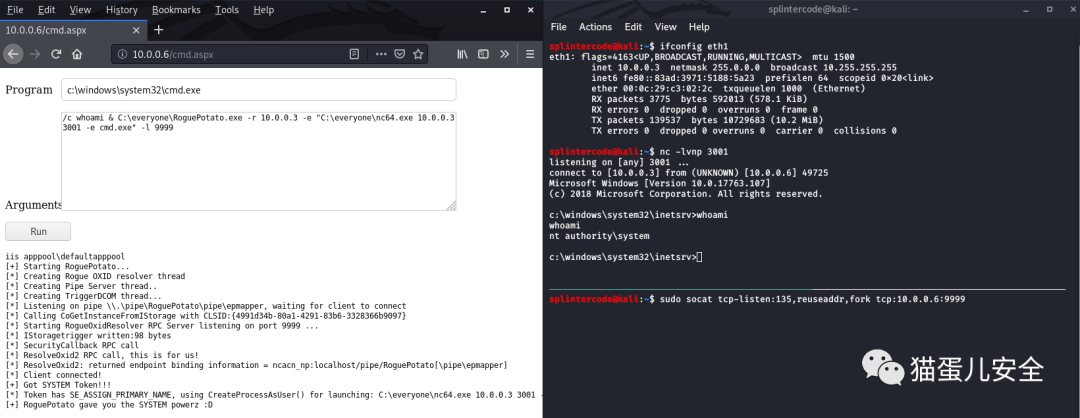
Task: Open Firefox Tools menu
Action: click(x=227, y=10)
